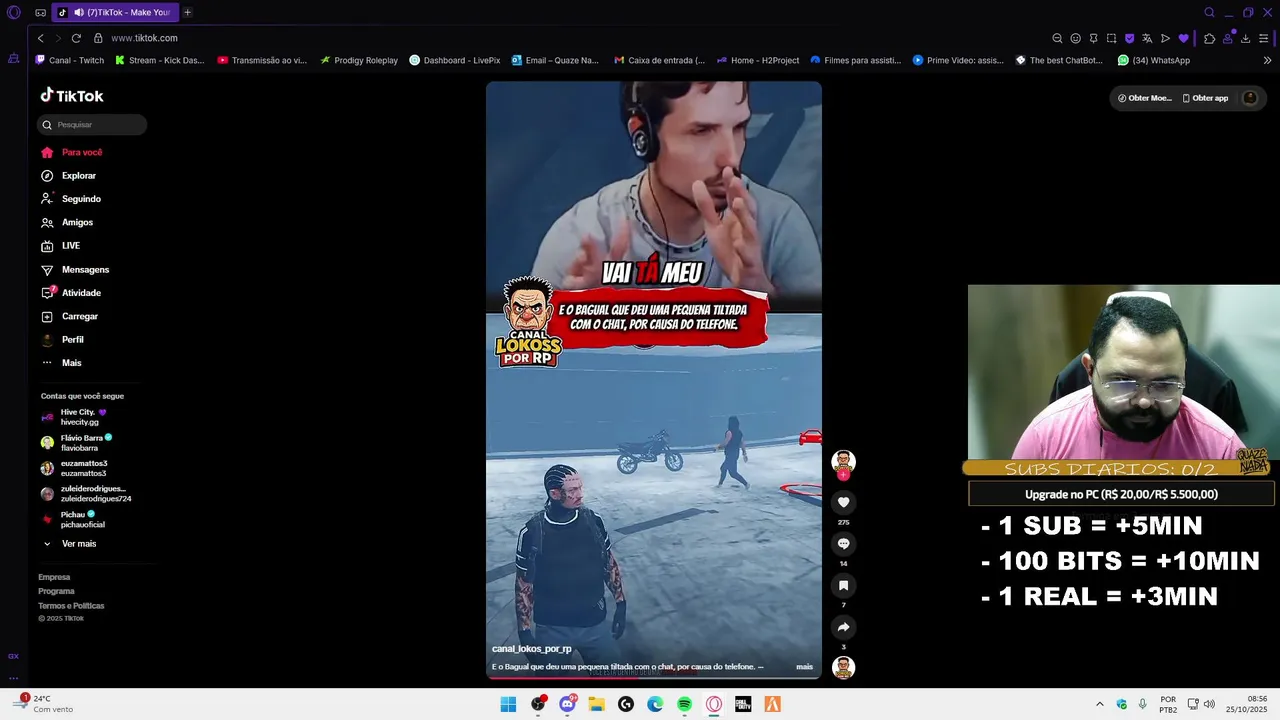The image size is (1280, 720).
Task: Click the emoji smiley toolbar icon
Action: pos(1075,38)
